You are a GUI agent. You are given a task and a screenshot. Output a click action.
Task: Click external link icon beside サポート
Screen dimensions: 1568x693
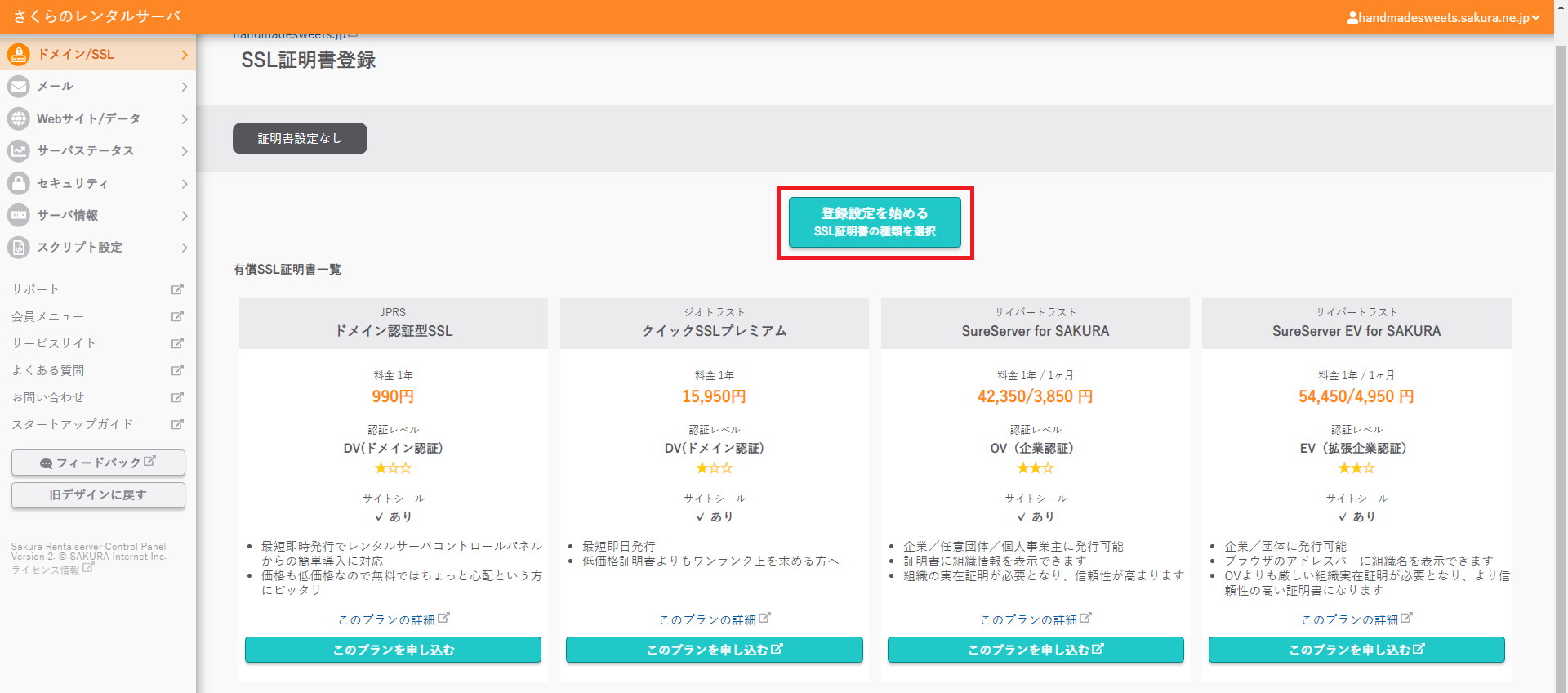click(177, 289)
